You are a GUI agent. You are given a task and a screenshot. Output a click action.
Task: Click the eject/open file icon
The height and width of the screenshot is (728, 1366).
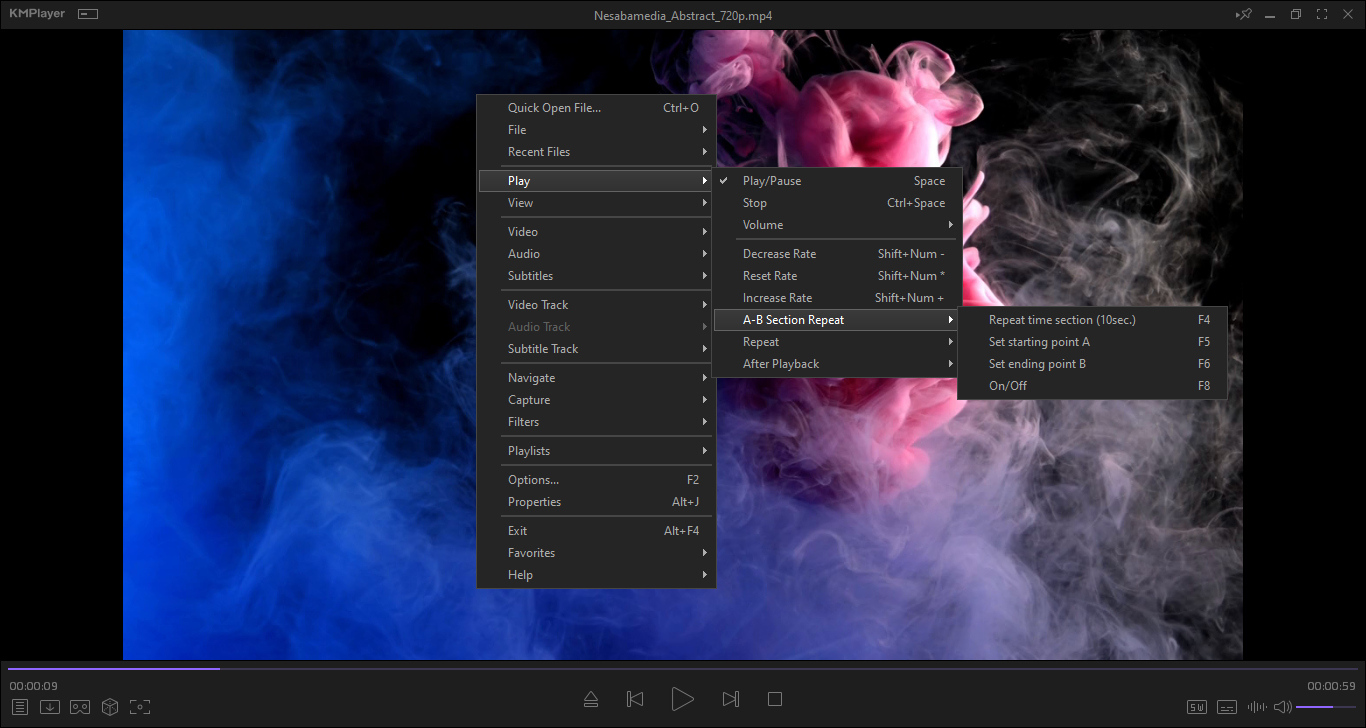pos(591,699)
